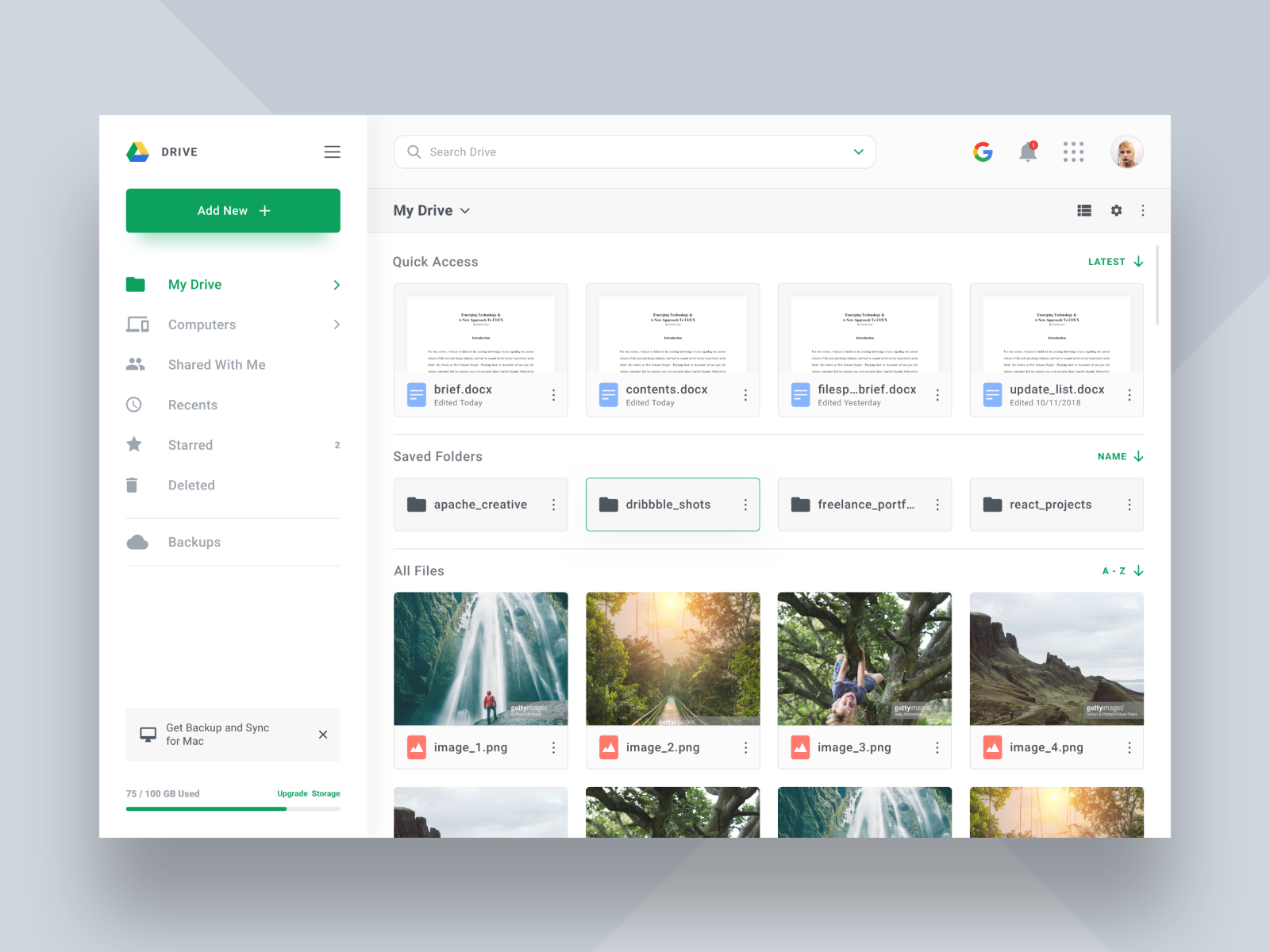Click the Add New button
1270x952 pixels.
click(233, 210)
